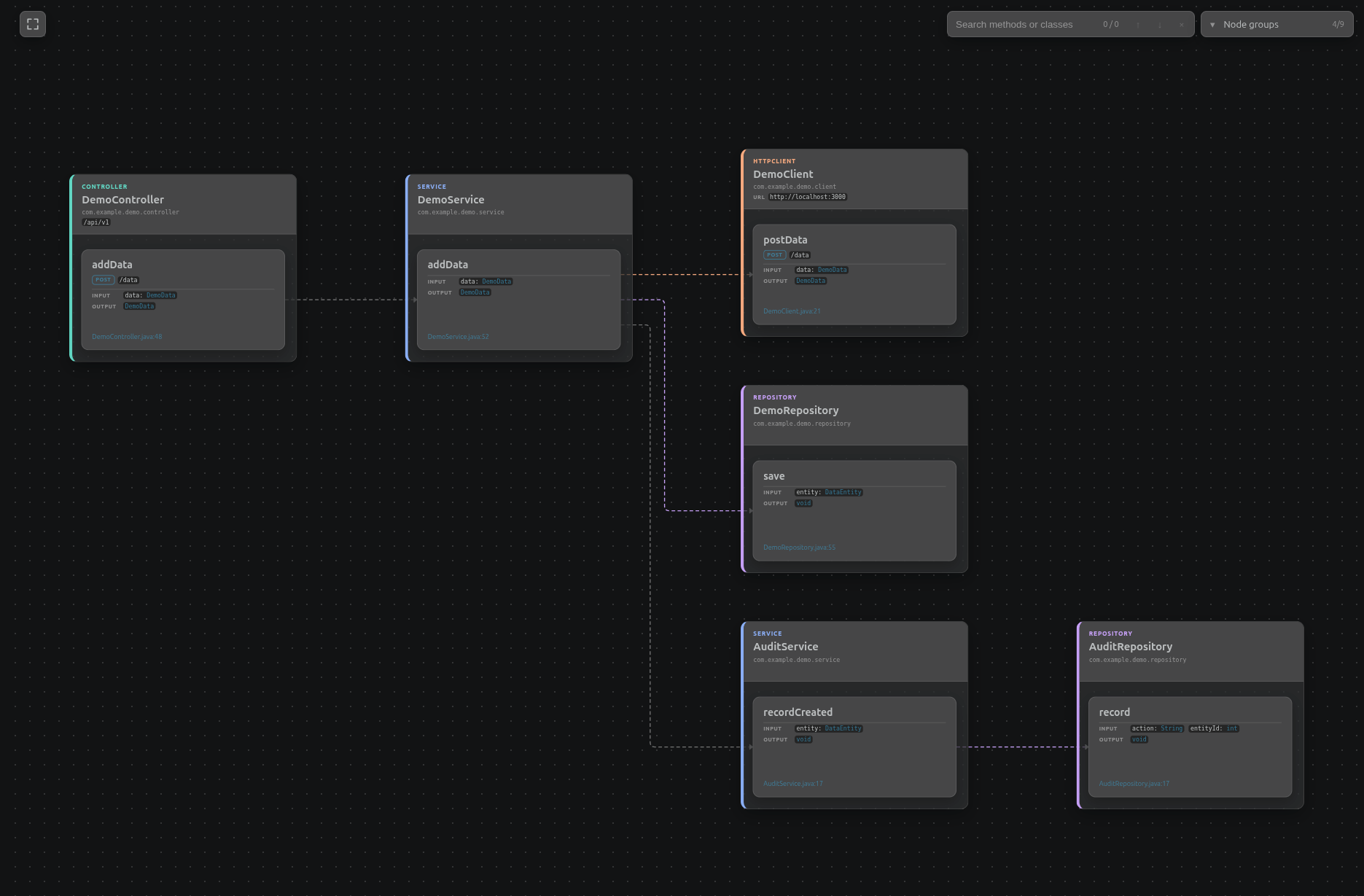Go to next search result arrow
This screenshot has height=896, width=1364.
click(x=1160, y=25)
